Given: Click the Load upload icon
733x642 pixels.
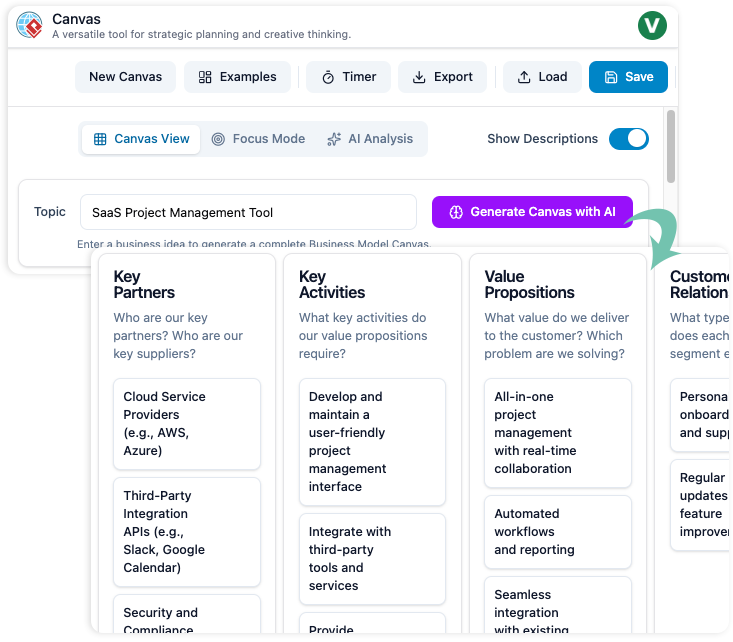Looking at the screenshot, I should pos(523,77).
